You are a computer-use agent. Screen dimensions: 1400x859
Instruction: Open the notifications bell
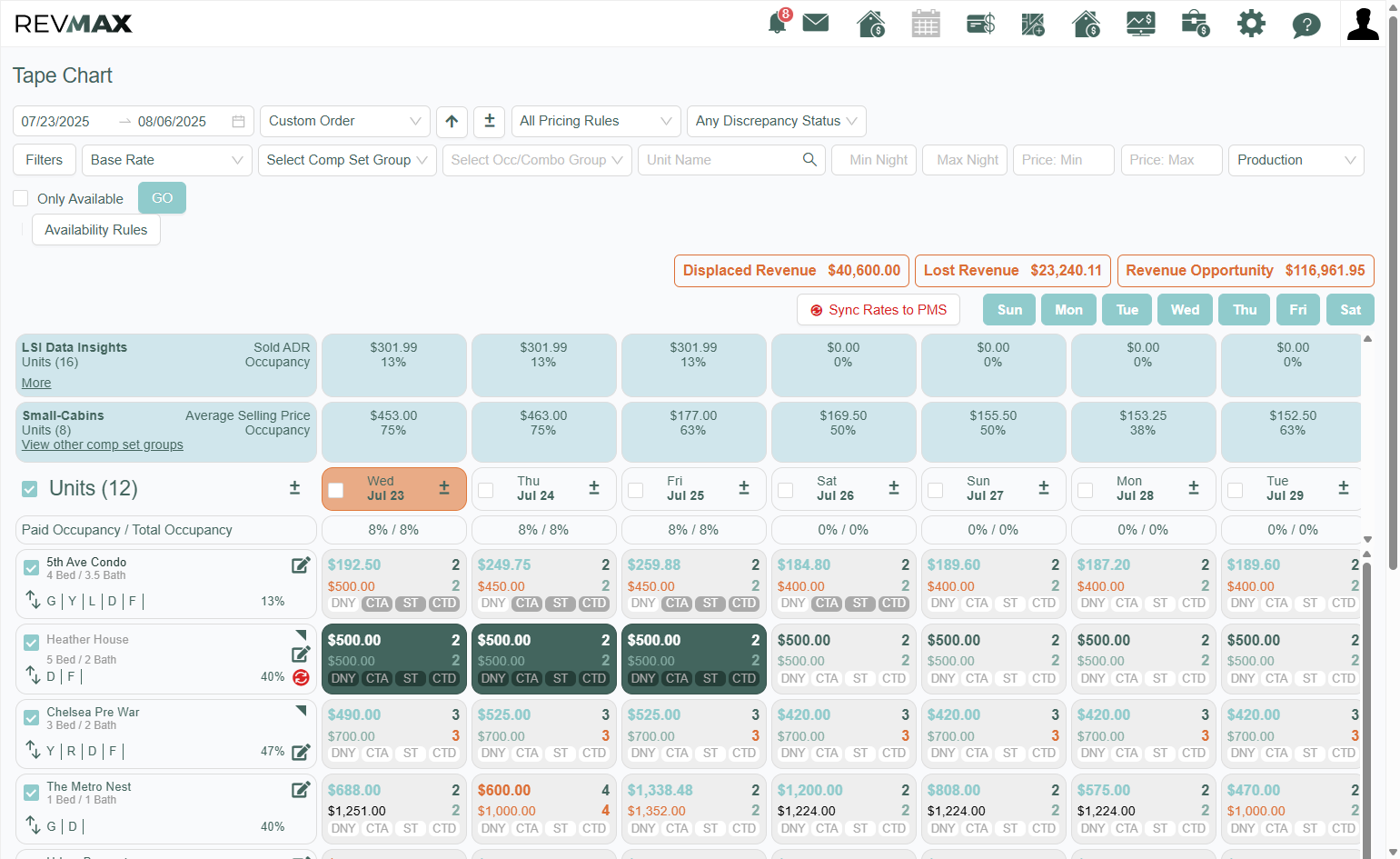coord(778,23)
